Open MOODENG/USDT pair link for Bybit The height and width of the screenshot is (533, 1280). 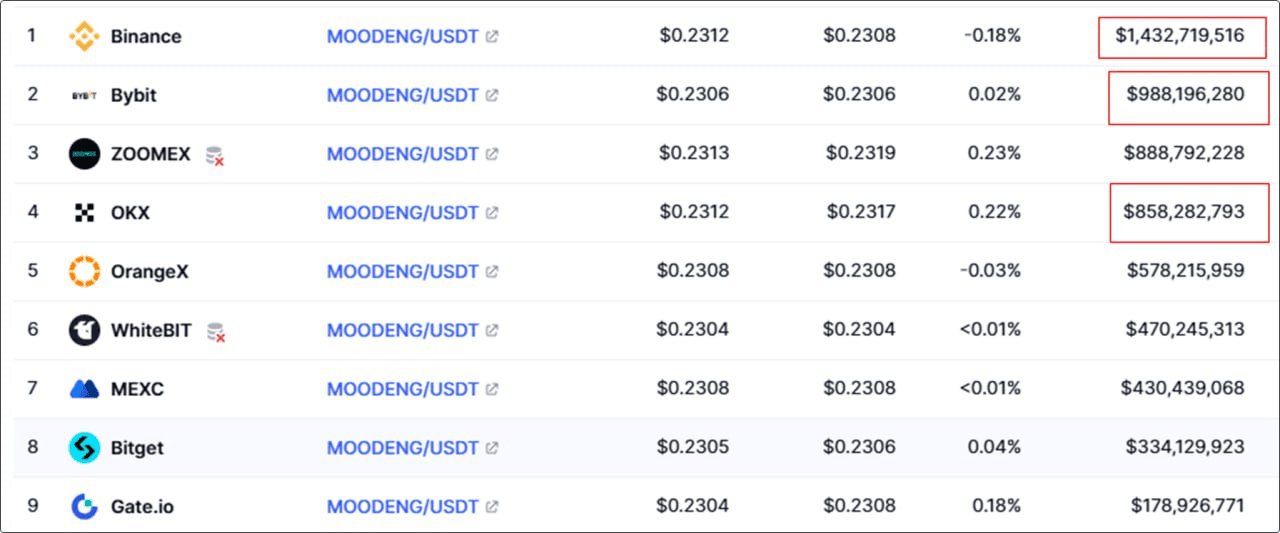[x=403, y=96]
